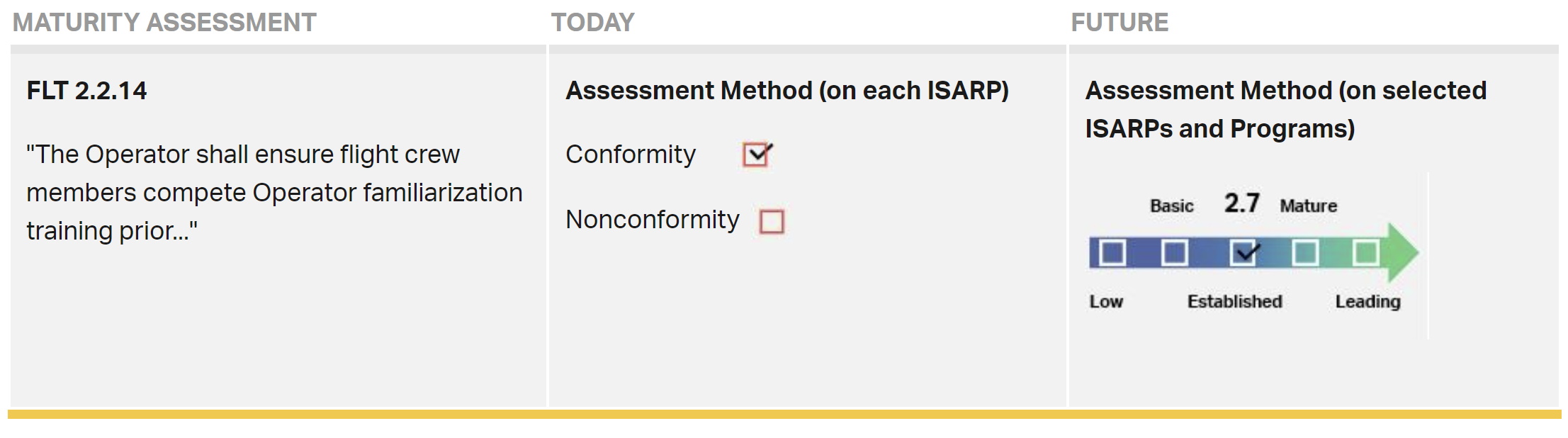Click the MATURITY ASSESSMENT column header
Image resolution: width=1568 pixels, height=438 pixels.
pos(164,23)
